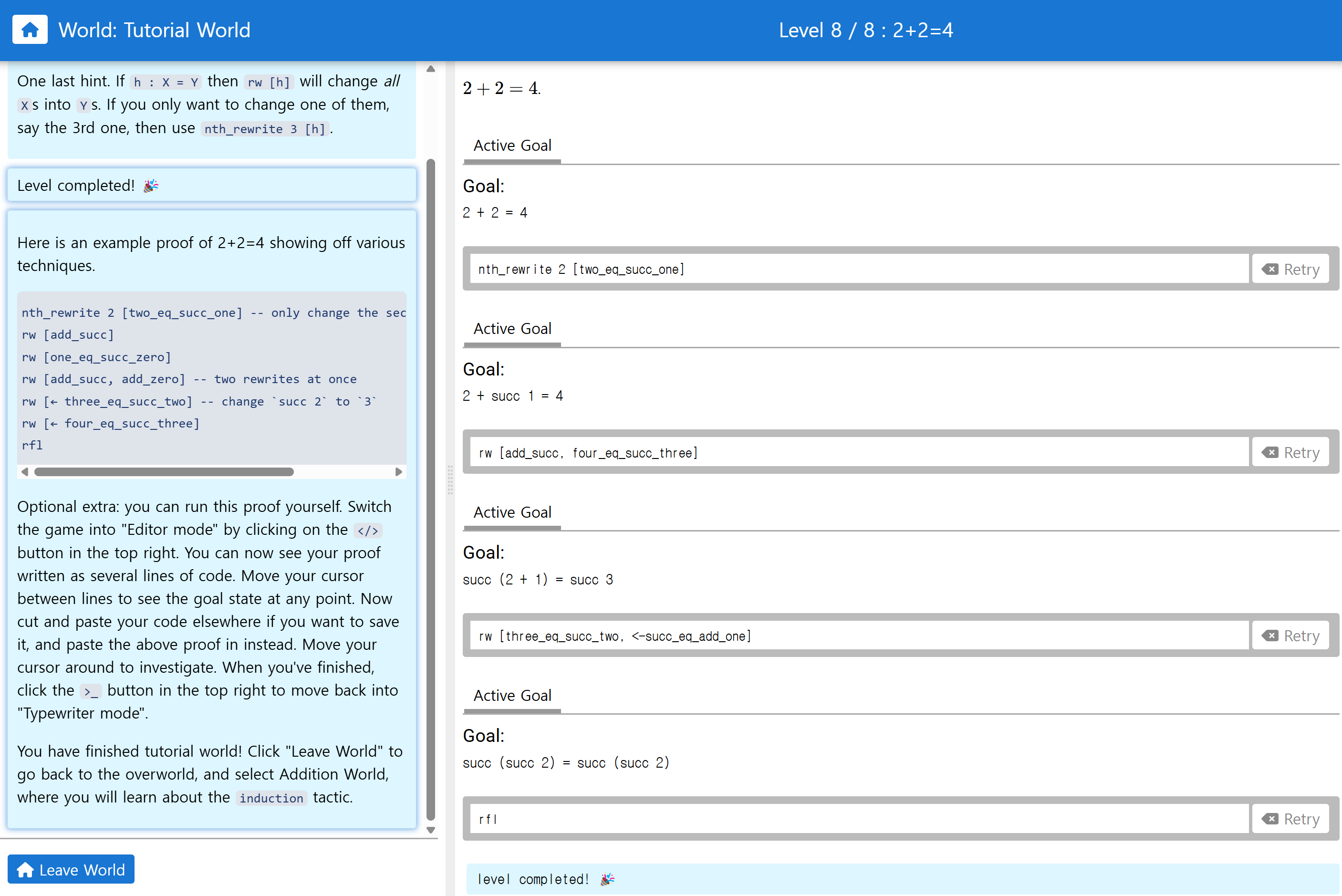Click the nth_rewrite 2 input field
Image resolution: width=1342 pixels, height=896 pixels.
(x=857, y=269)
